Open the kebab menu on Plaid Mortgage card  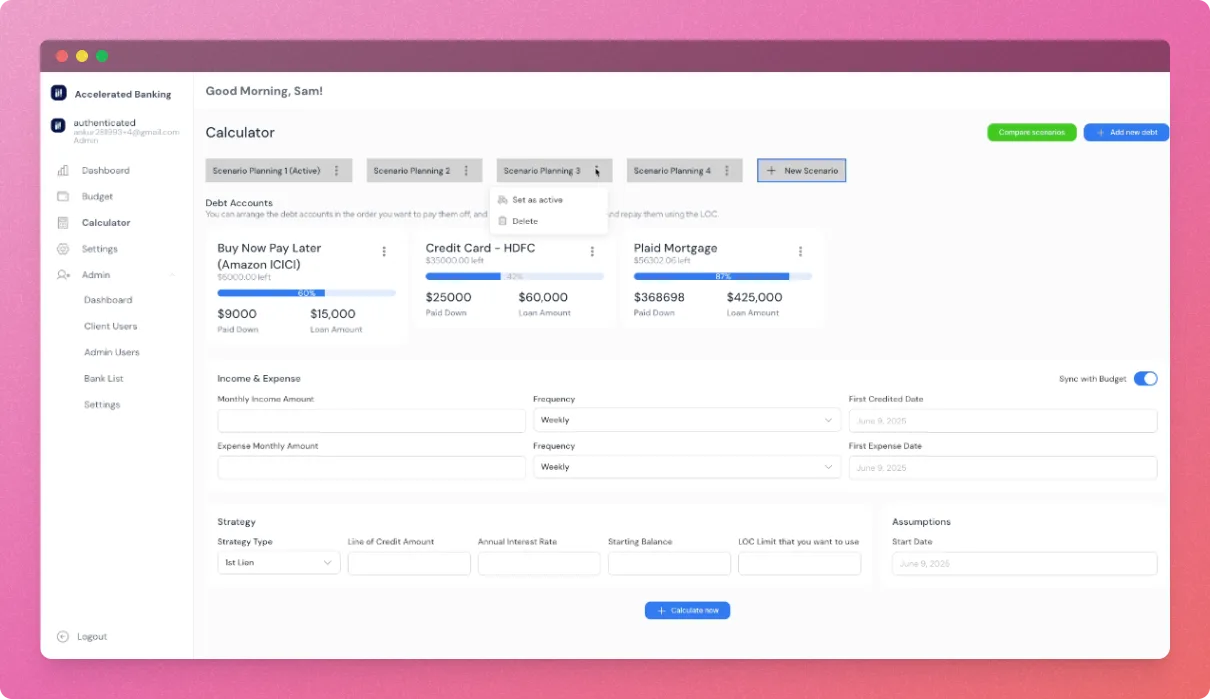pos(800,251)
